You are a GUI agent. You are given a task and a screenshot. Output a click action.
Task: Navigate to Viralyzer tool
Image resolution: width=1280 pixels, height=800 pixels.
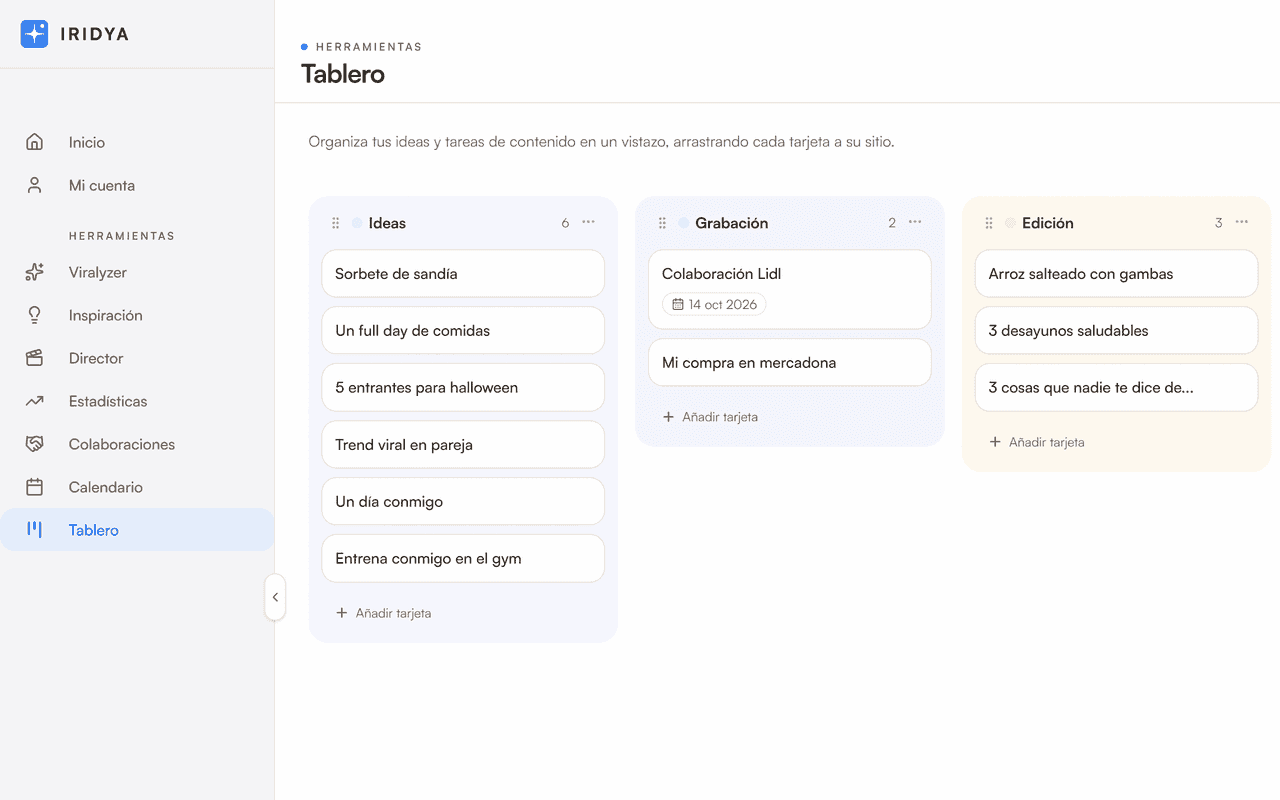137,272
